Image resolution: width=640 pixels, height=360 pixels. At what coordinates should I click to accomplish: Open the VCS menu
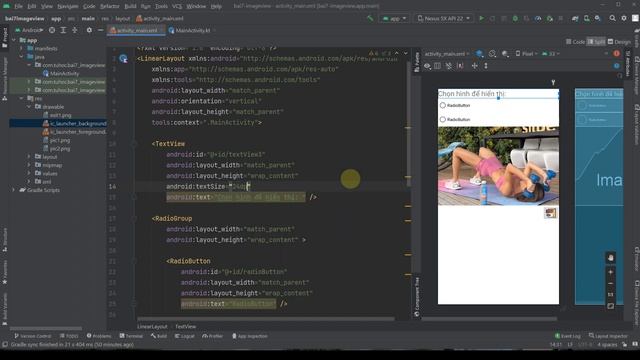coord(177,6)
